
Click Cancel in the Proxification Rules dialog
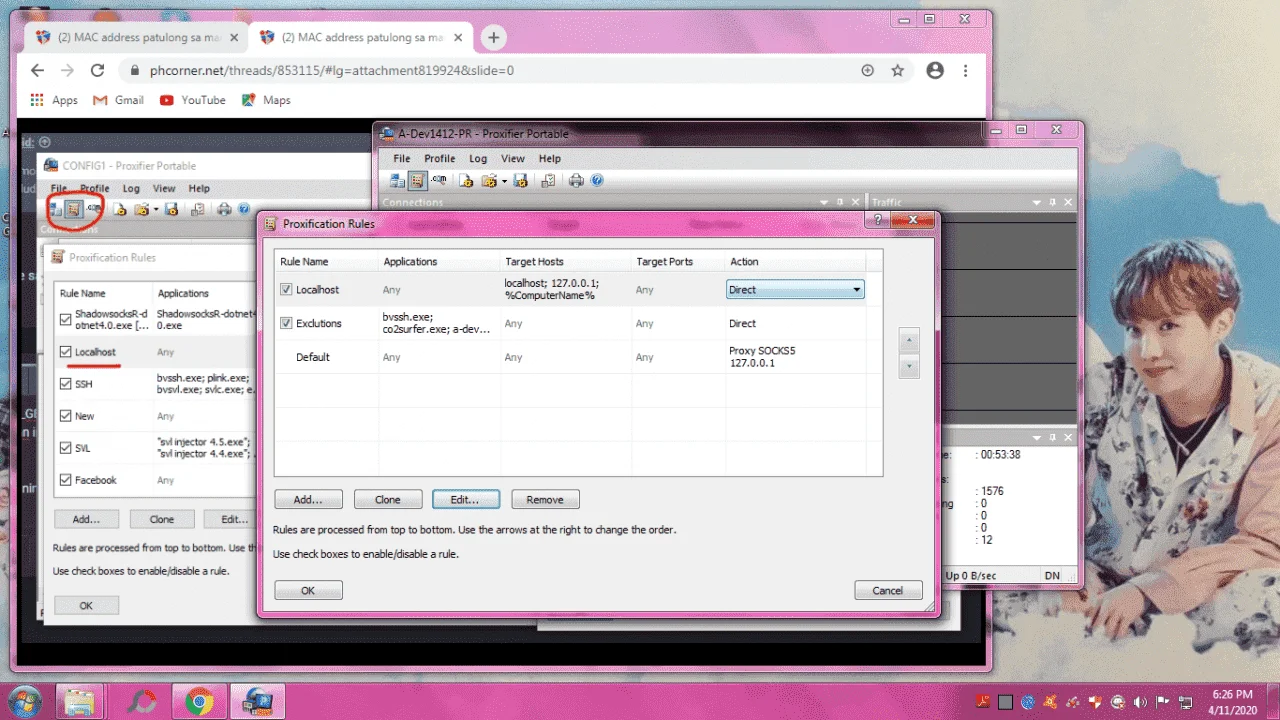click(888, 590)
